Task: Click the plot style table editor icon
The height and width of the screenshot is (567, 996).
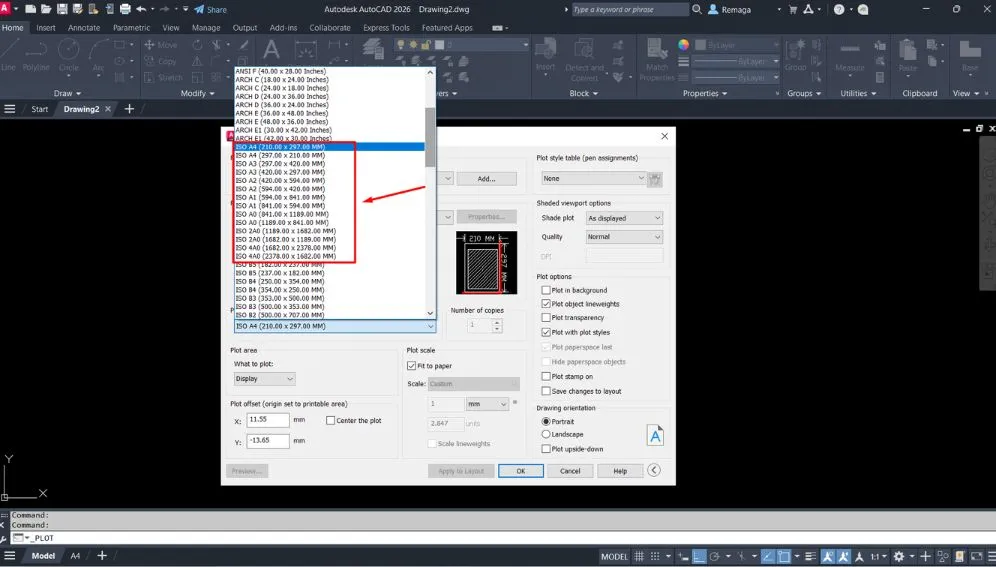Action: [656, 179]
